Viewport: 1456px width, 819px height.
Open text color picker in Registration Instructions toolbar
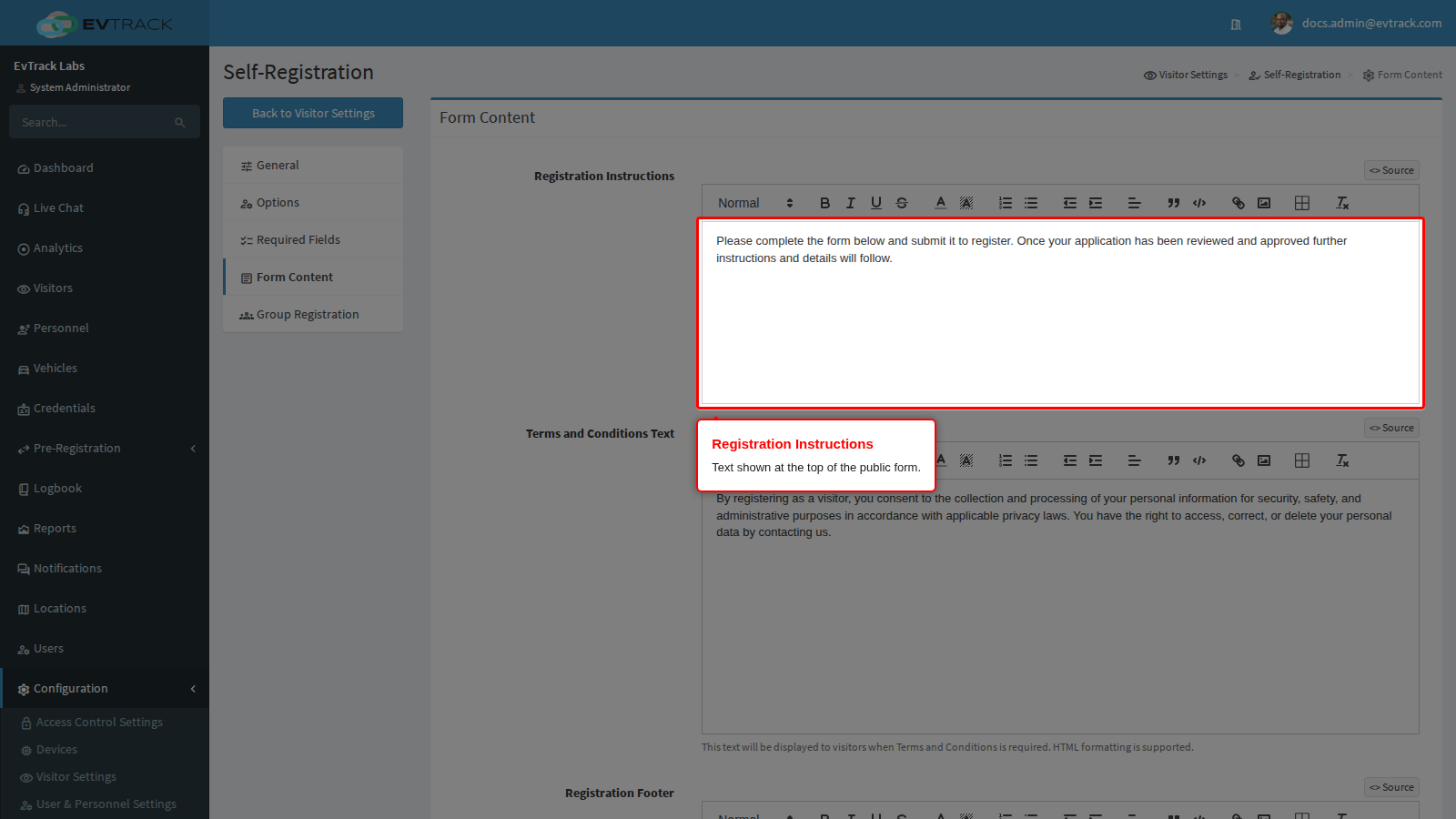(941, 203)
